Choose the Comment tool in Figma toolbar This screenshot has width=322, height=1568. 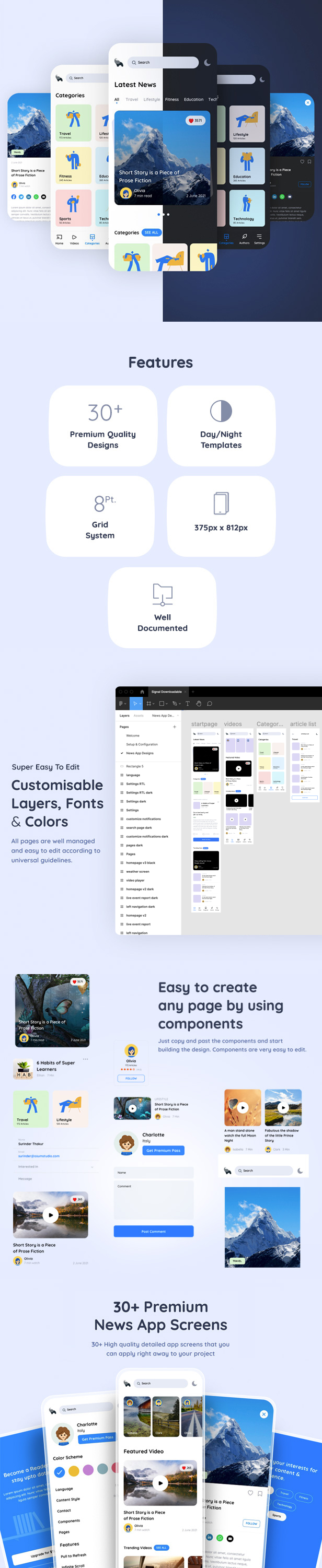coord(210,703)
